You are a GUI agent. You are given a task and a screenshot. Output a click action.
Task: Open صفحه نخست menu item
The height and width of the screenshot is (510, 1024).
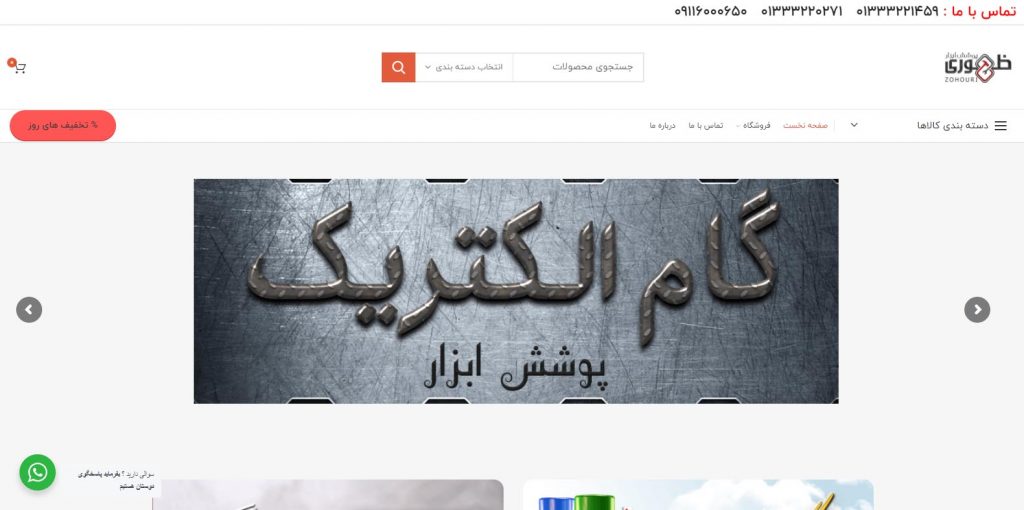click(805, 125)
